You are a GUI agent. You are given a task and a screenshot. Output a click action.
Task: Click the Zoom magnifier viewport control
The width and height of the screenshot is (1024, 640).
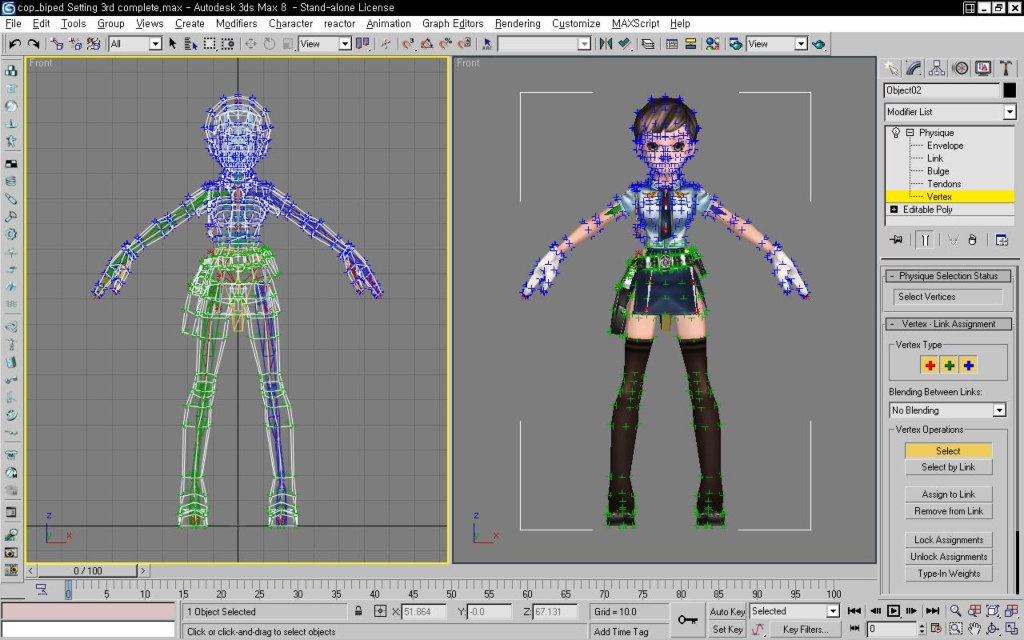pyautogui.click(x=955, y=611)
